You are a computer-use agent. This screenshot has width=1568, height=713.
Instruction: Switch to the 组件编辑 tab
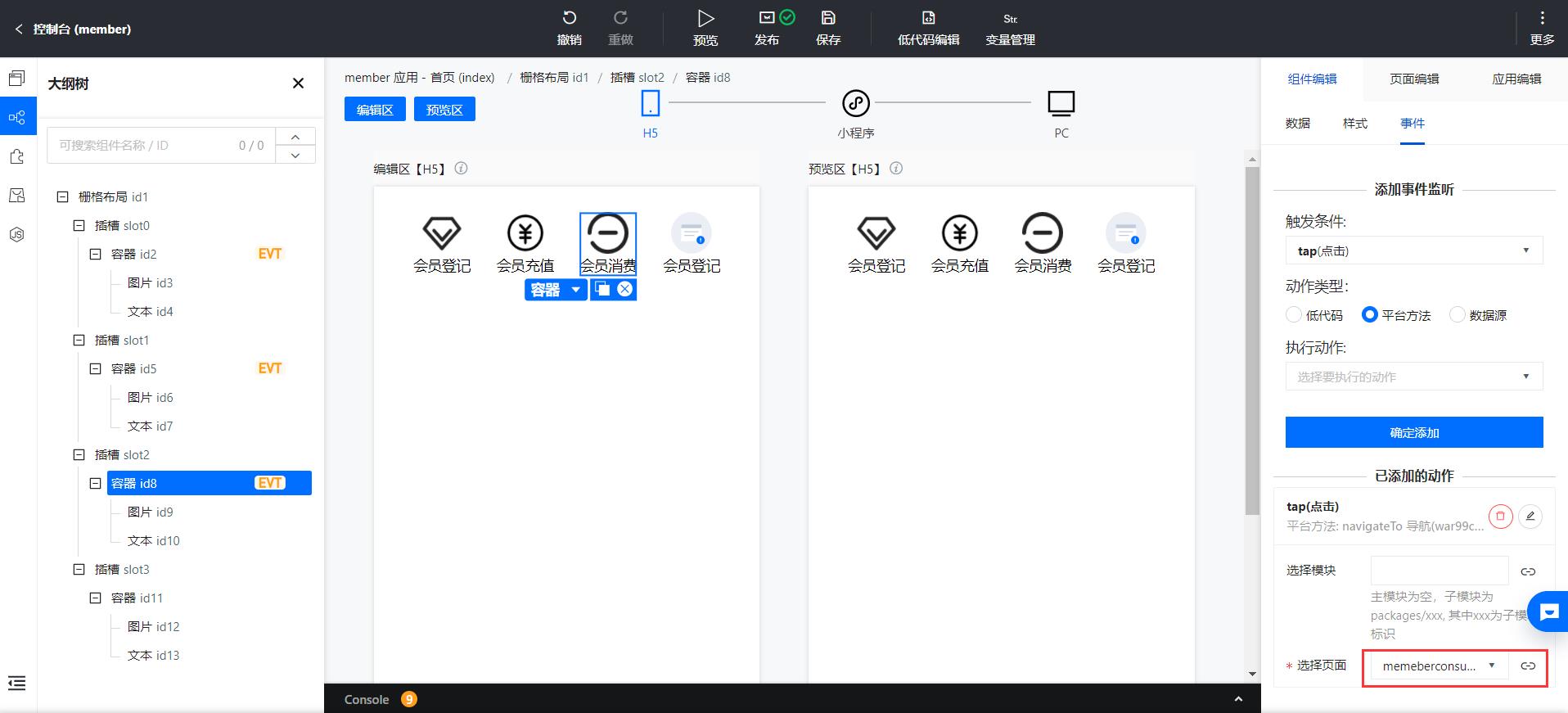click(x=1312, y=79)
